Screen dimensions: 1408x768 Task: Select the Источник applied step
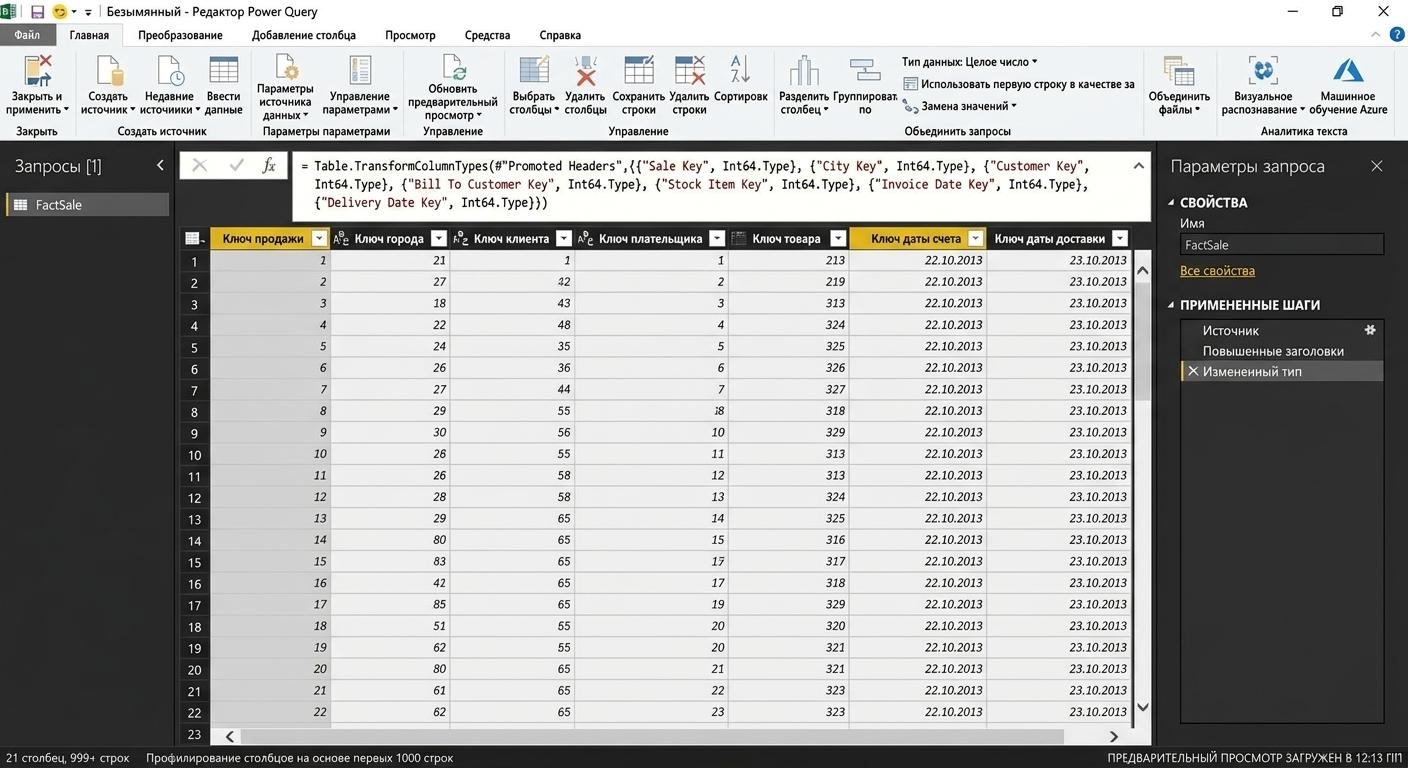coord(1282,330)
